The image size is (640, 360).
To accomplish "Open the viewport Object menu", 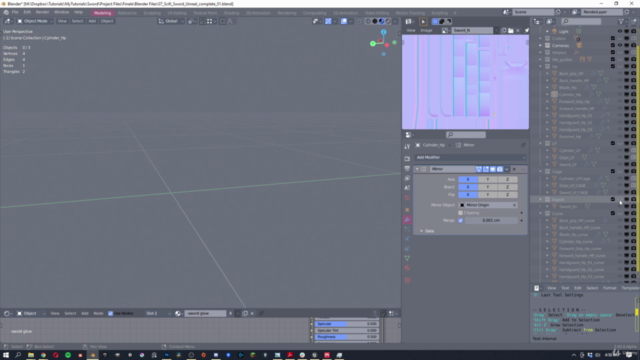I will click(x=107, y=21).
